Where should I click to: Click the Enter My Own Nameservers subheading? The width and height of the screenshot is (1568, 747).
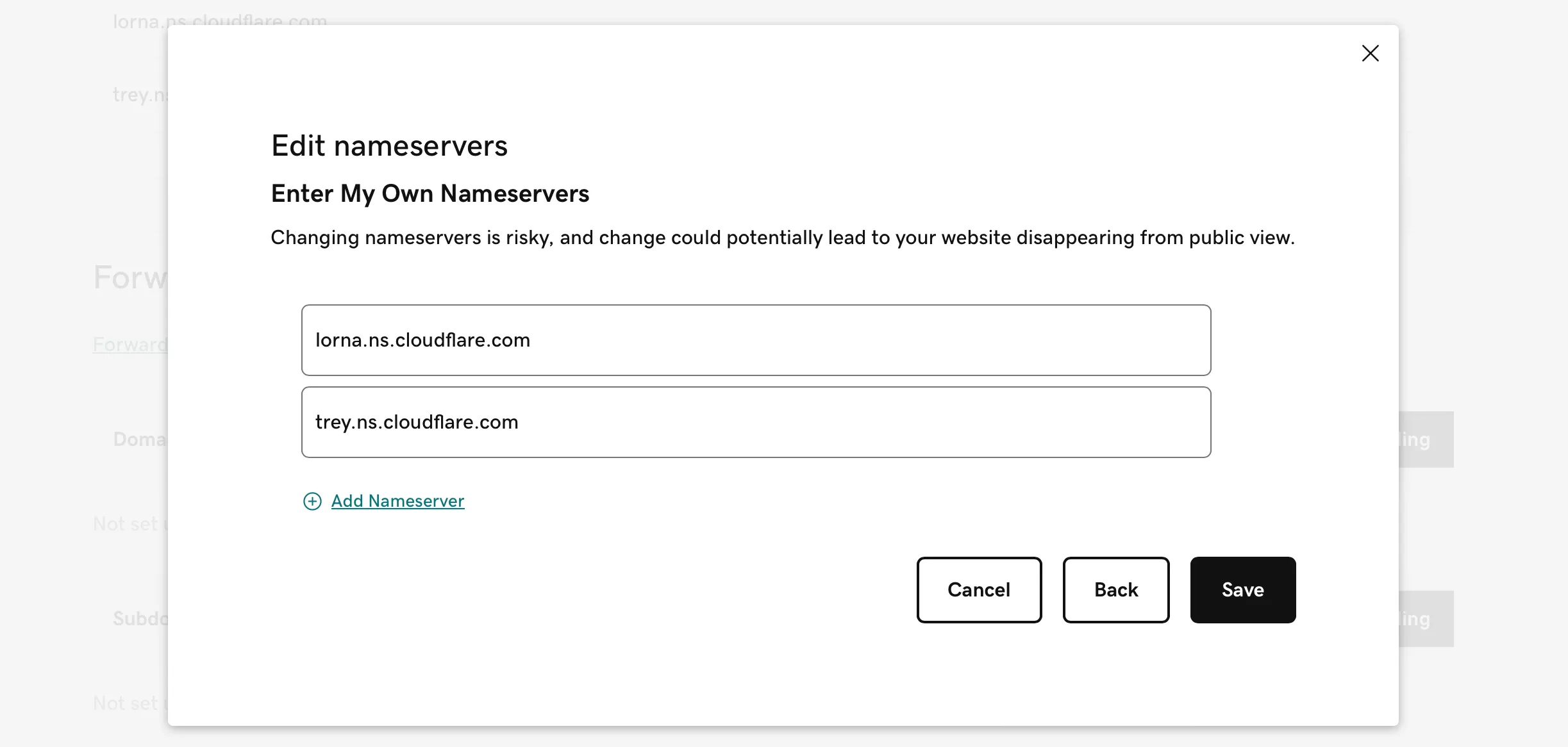coord(430,193)
